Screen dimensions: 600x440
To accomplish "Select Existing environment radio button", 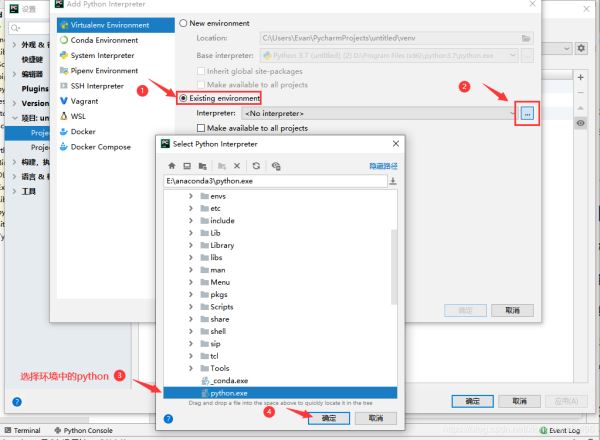I will click(x=183, y=98).
